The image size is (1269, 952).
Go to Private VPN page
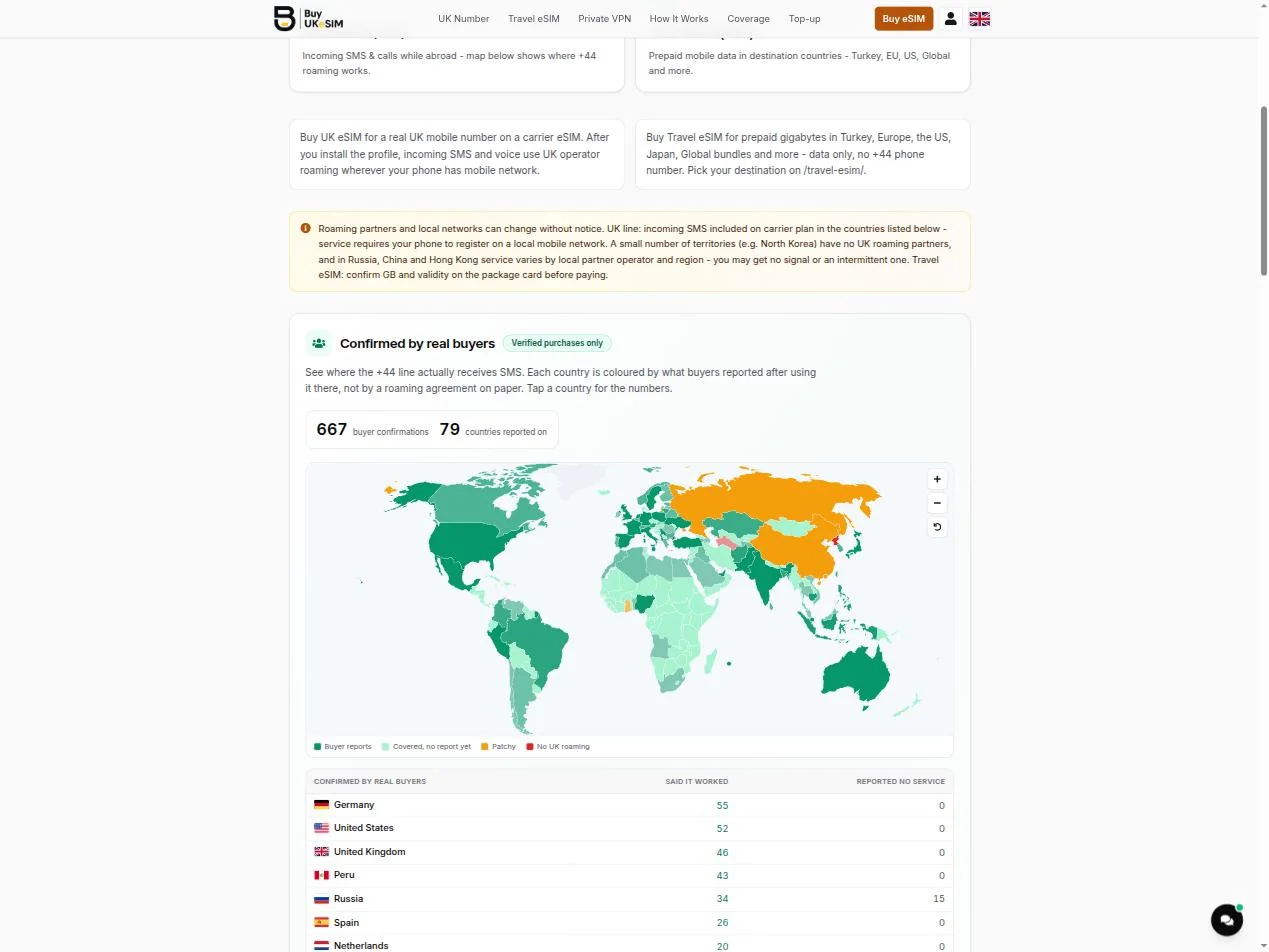pyautogui.click(x=605, y=19)
